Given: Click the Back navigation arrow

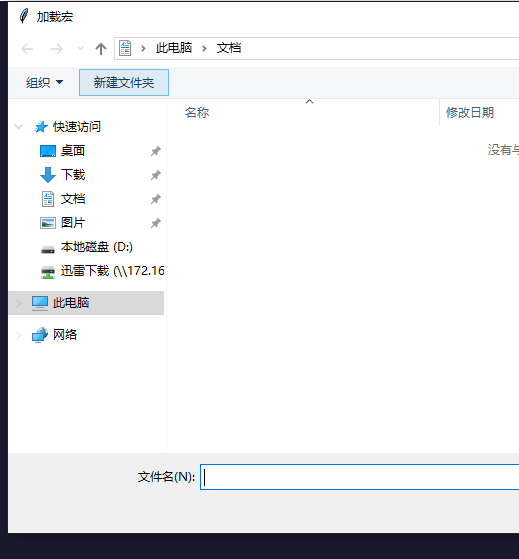Looking at the screenshot, I should 27,49.
